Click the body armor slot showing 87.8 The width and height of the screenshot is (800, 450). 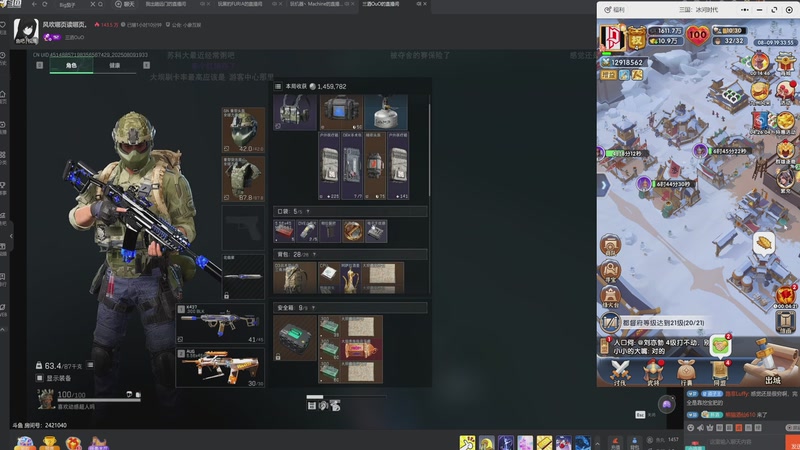(x=243, y=179)
